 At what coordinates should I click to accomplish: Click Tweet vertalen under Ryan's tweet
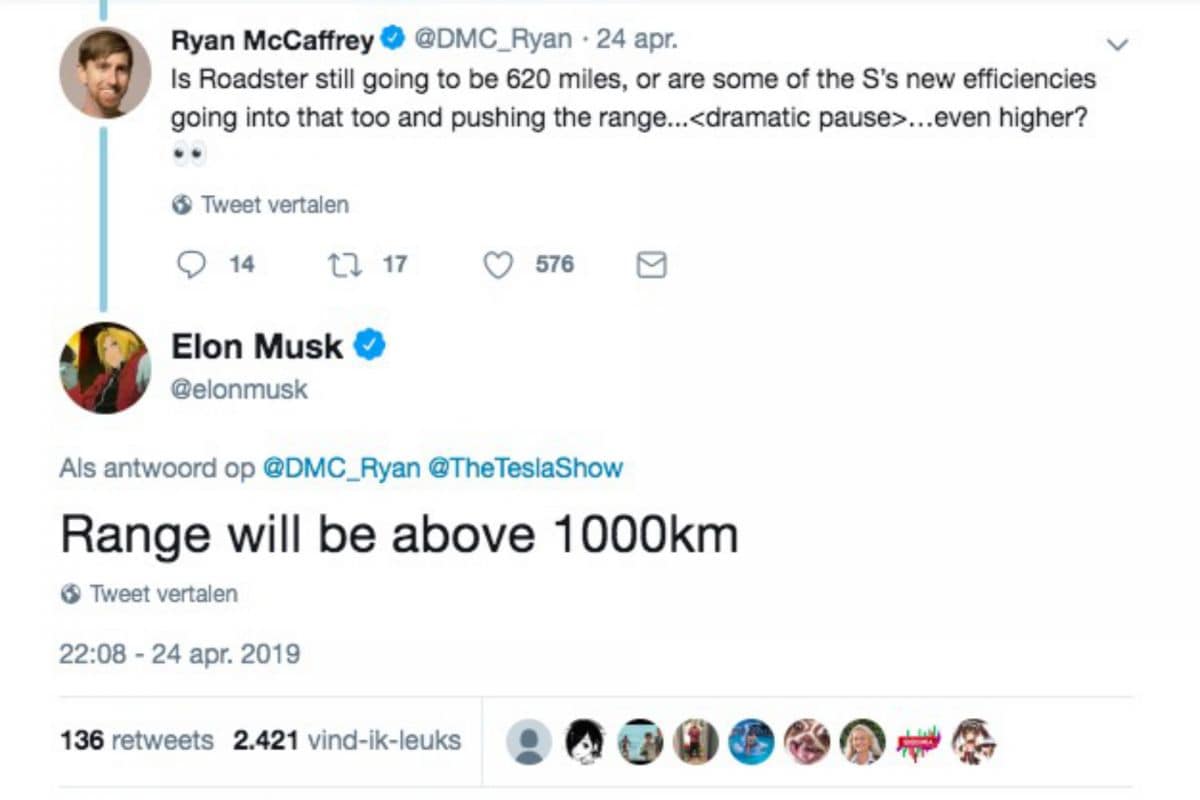(x=274, y=205)
